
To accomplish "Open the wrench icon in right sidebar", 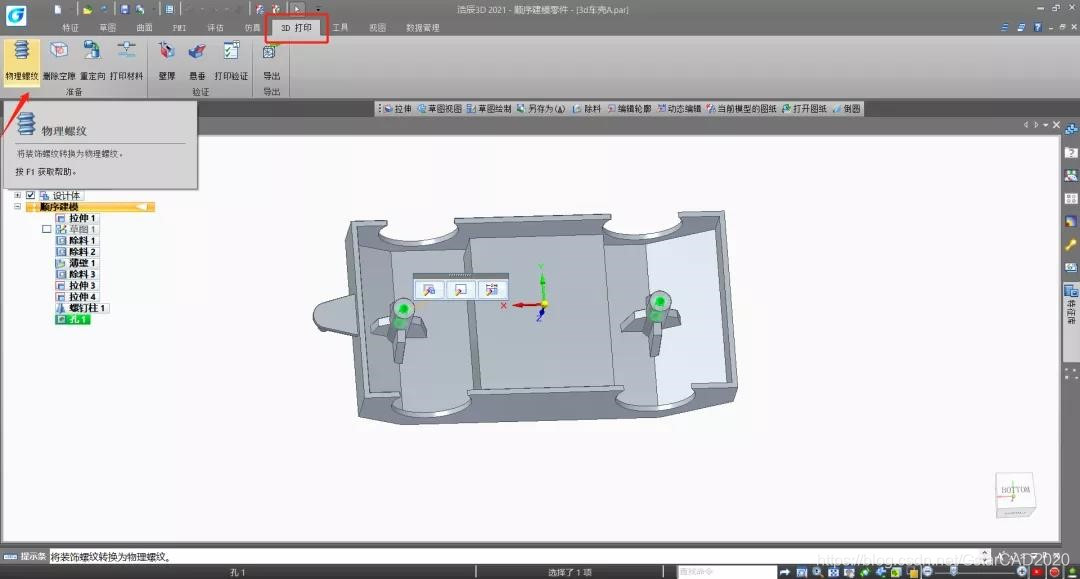I will [1071, 244].
